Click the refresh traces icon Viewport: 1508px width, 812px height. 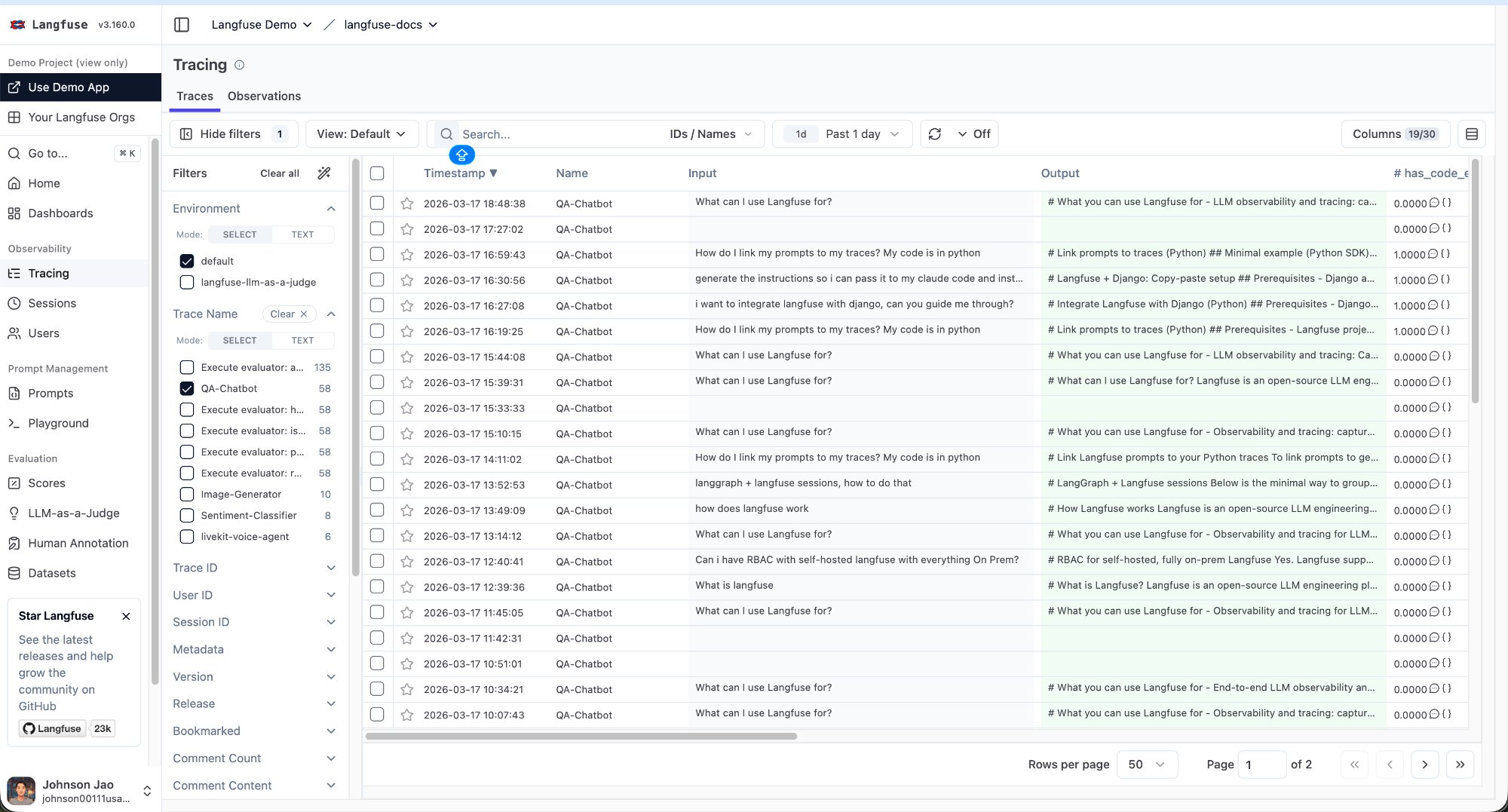pyautogui.click(x=935, y=134)
